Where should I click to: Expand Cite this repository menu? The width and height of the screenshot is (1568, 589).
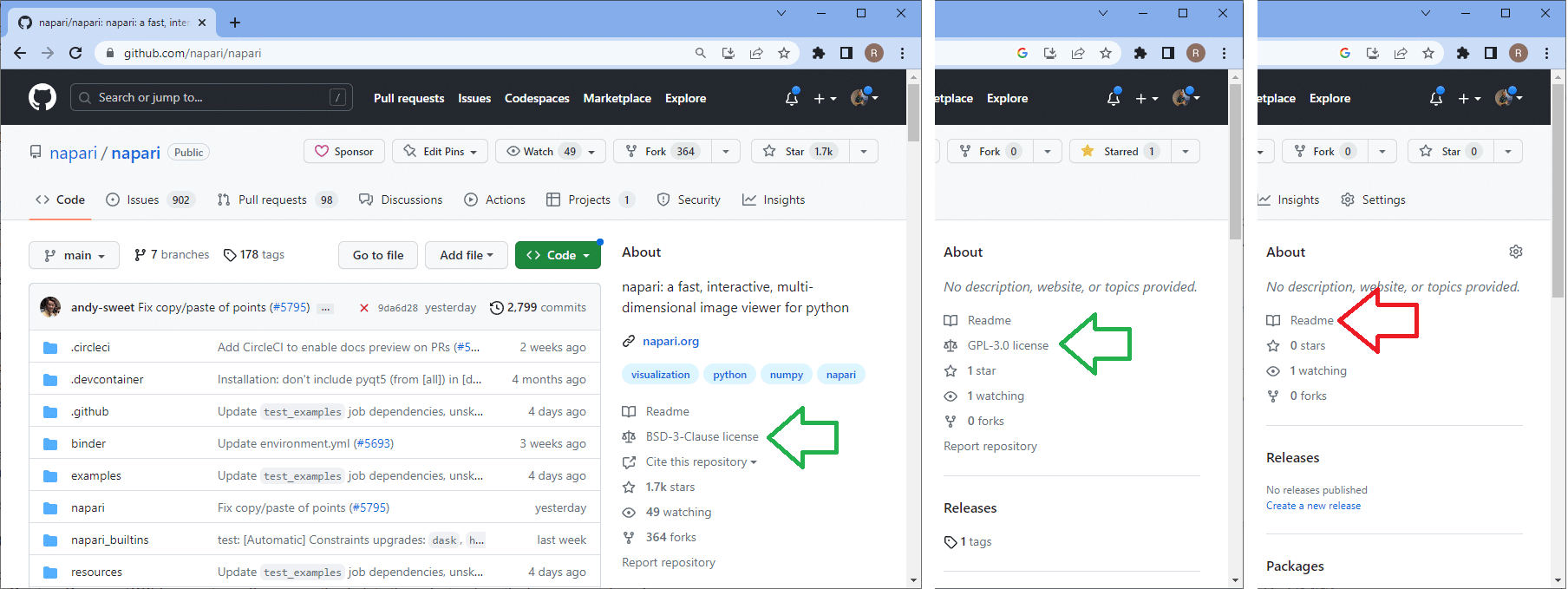(x=701, y=461)
